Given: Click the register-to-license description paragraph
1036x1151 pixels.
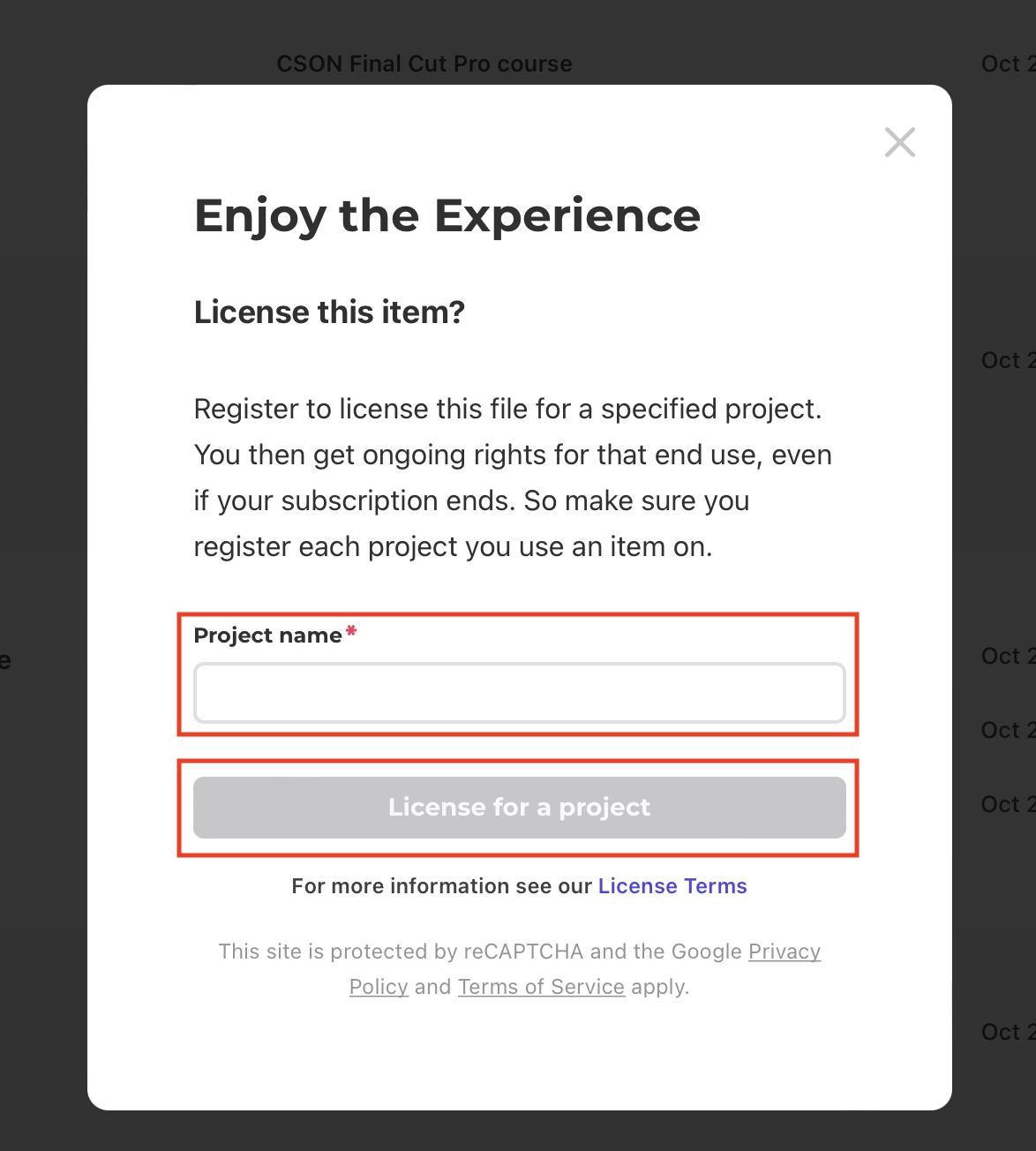Looking at the screenshot, I should pyautogui.click(x=512, y=478).
